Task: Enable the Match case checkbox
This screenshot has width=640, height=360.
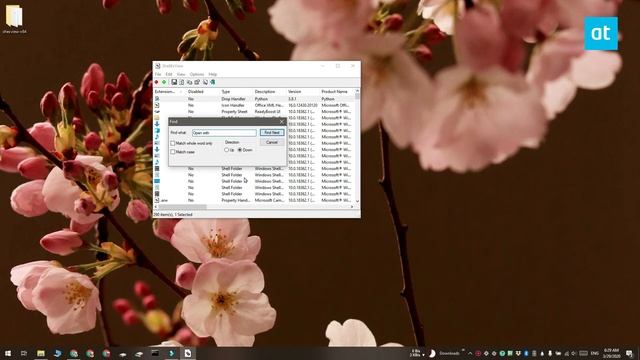Action: (173, 152)
